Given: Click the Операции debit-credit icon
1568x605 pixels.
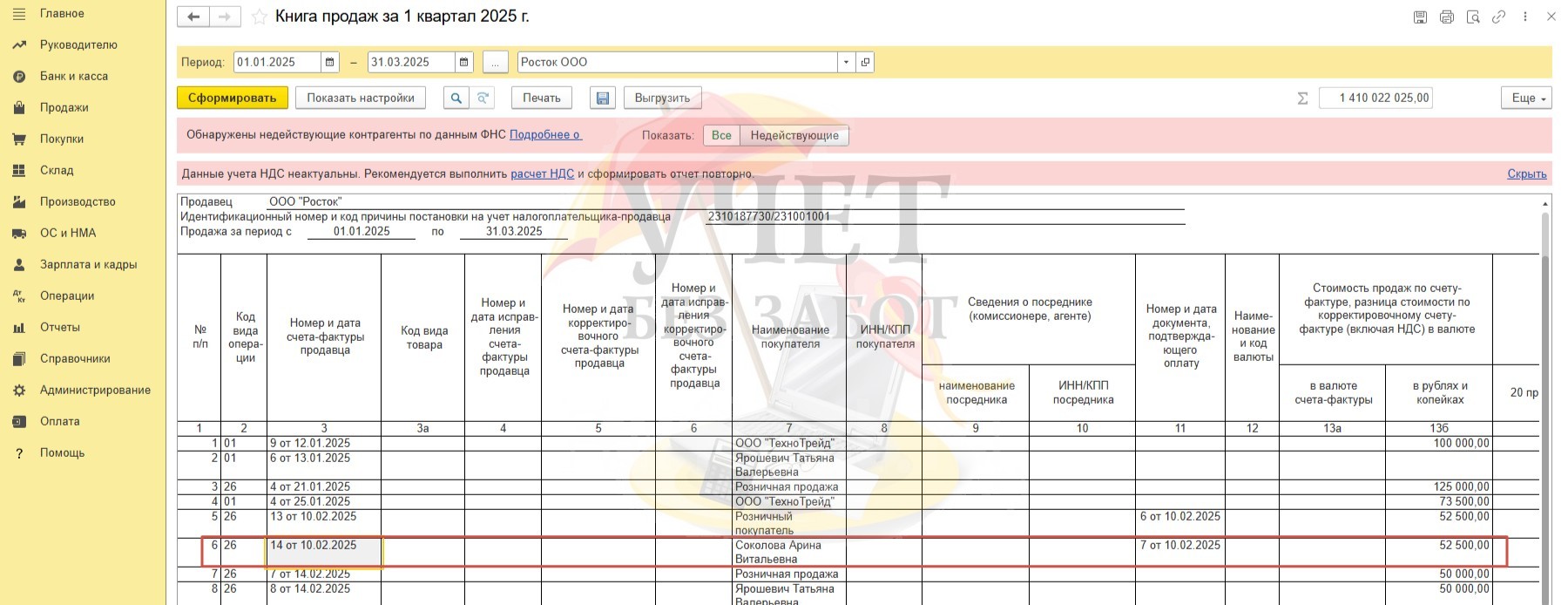Looking at the screenshot, I should click(x=19, y=296).
